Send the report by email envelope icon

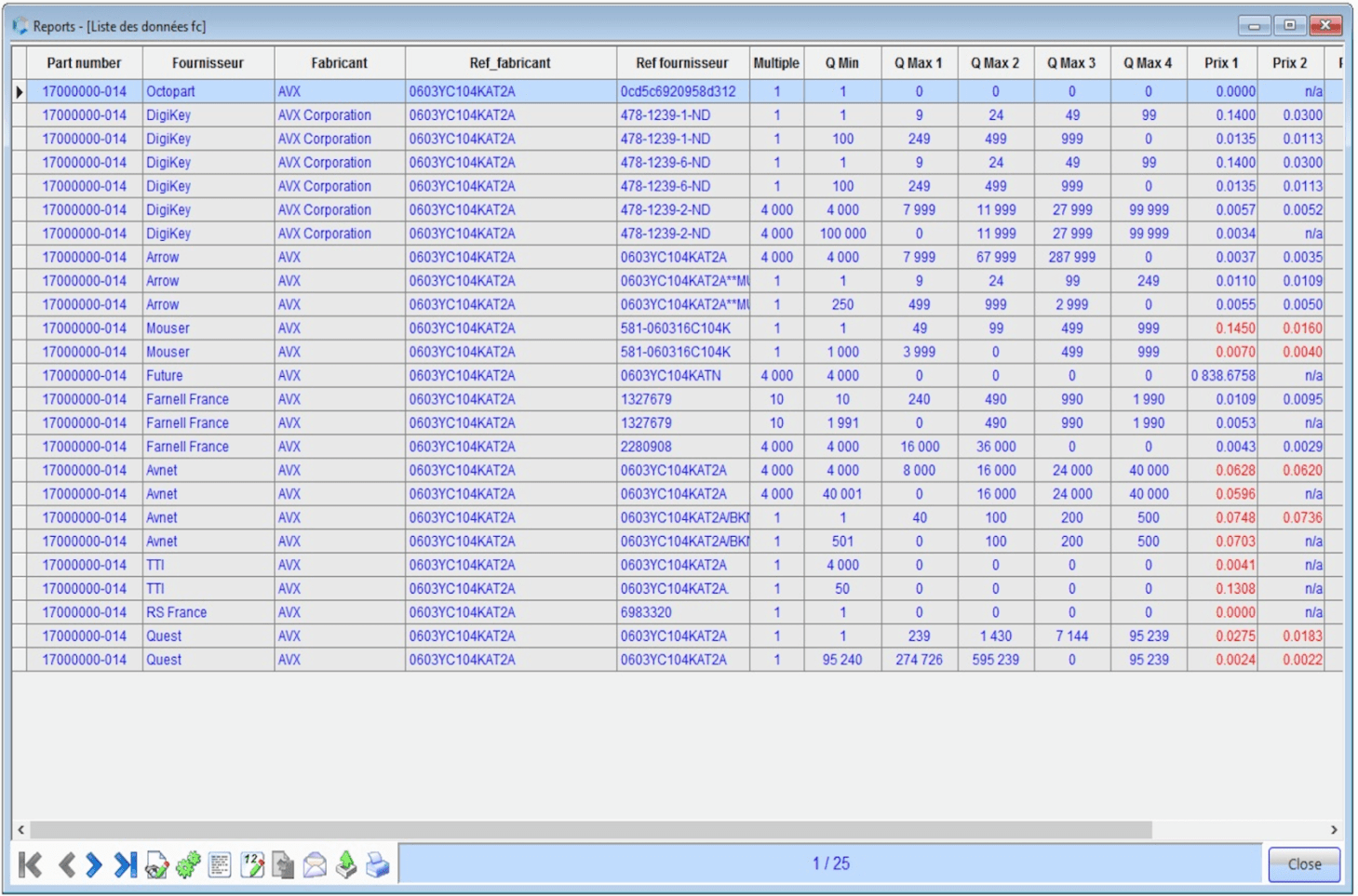tap(315, 864)
